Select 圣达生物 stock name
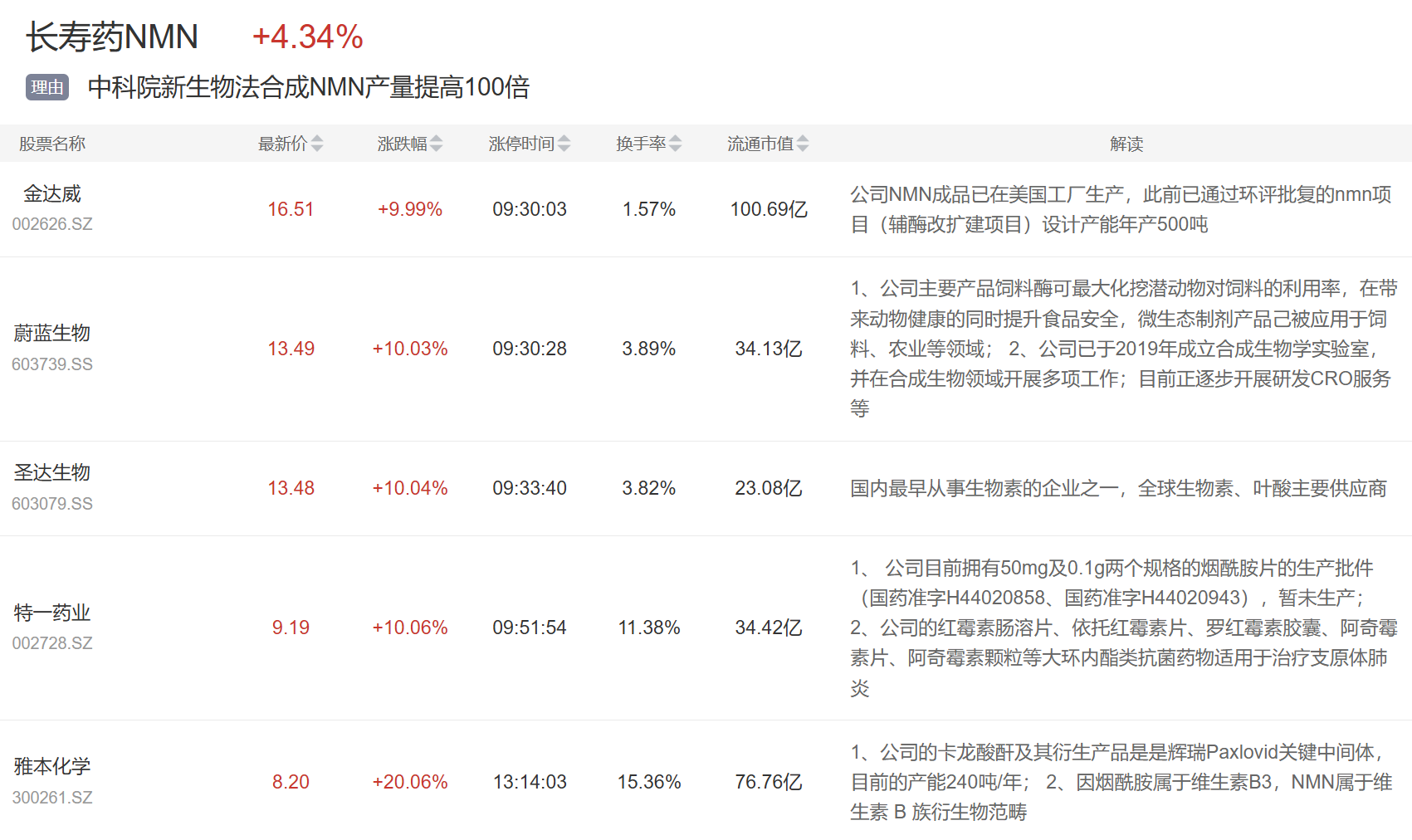Image resolution: width=1412 pixels, height=840 pixels. [x=52, y=473]
